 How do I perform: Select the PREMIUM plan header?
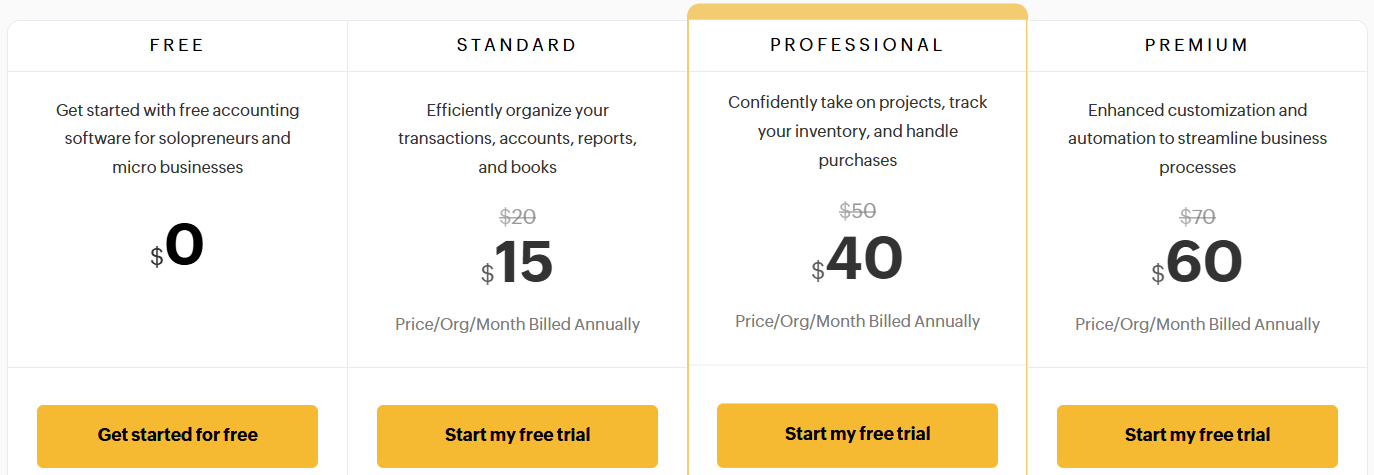(x=1197, y=45)
